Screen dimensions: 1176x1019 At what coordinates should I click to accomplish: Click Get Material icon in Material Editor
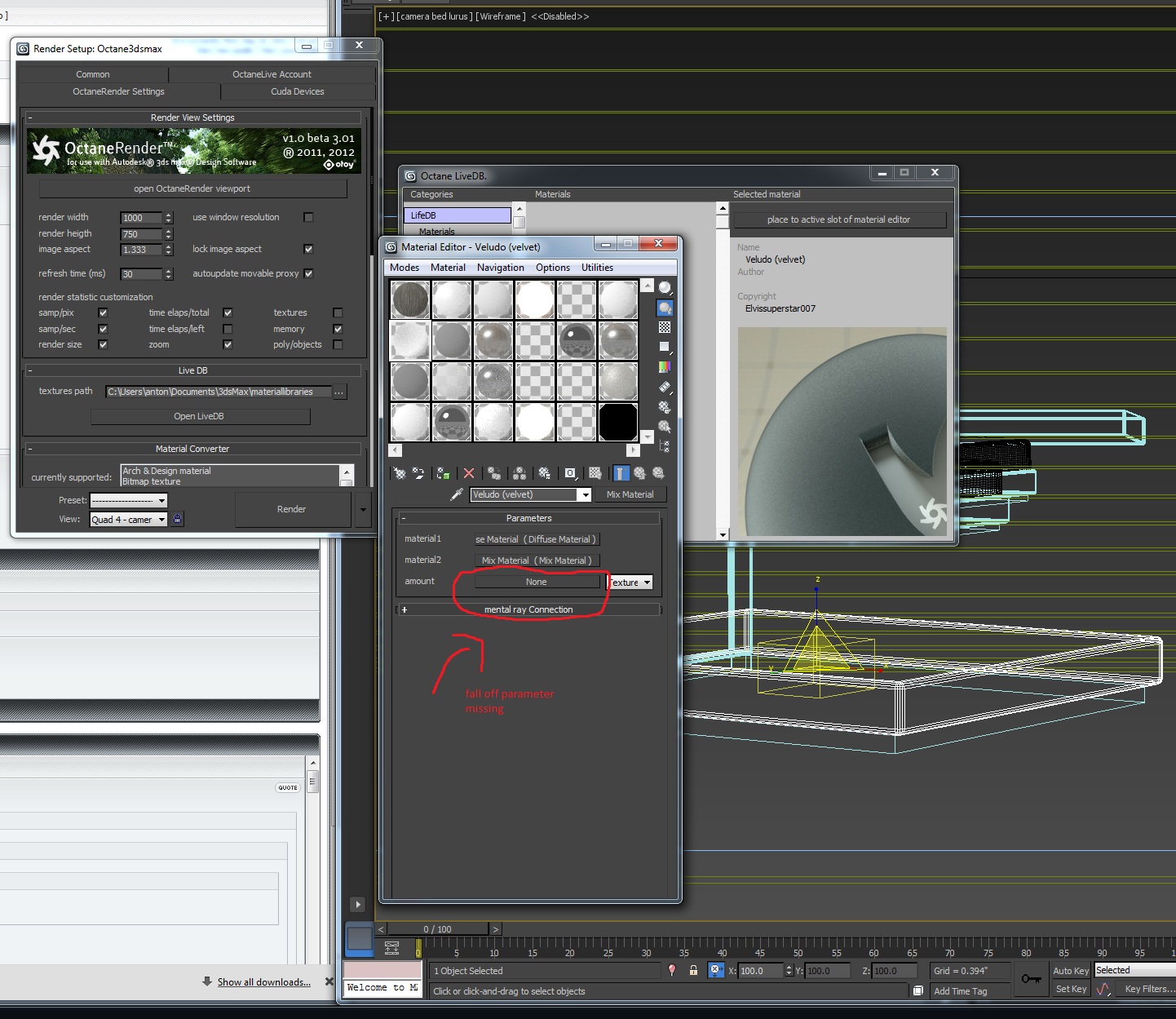(x=400, y=473)
